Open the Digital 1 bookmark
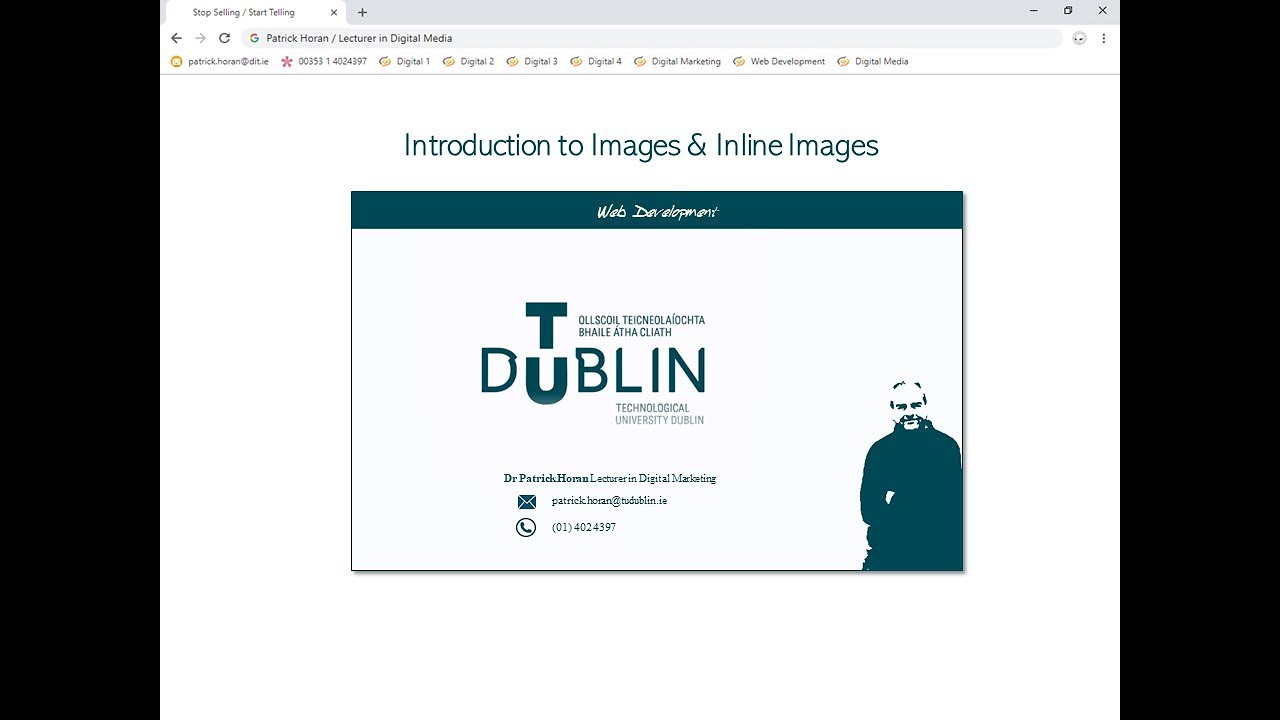 [x=405, y=61]
